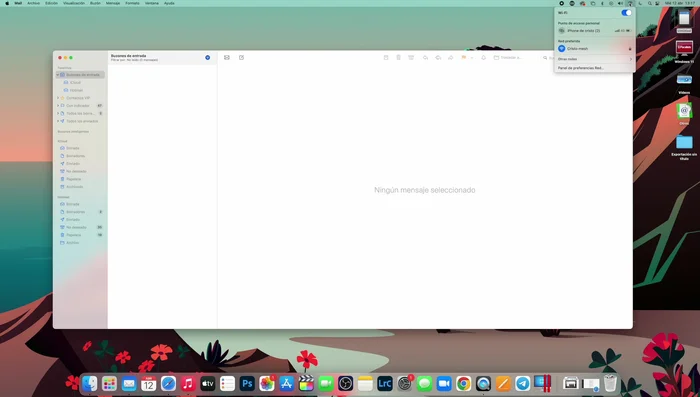Open the Mensaje menu in the menu bar

(113, 3)
